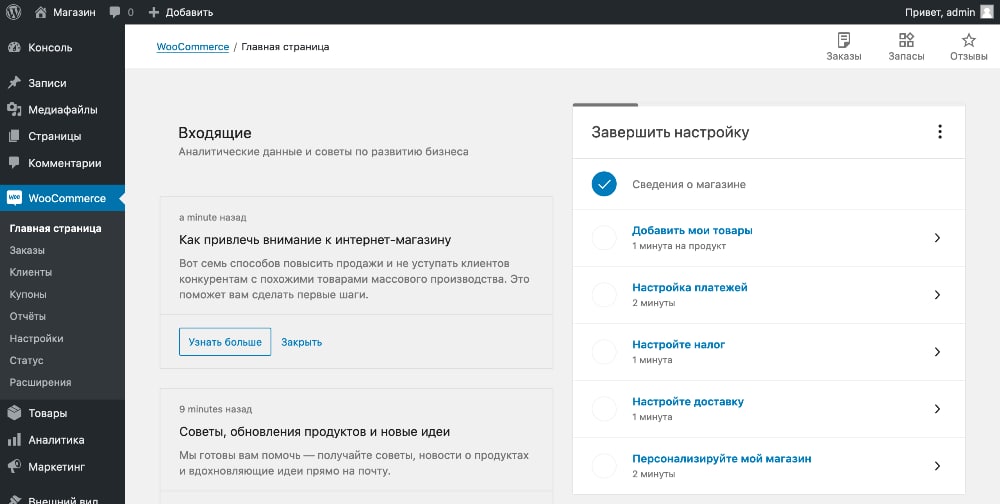Viewport: 1000px width, 504px height.
Task: Expand the chevron for Настройте доставку
Action: (937, 409)
